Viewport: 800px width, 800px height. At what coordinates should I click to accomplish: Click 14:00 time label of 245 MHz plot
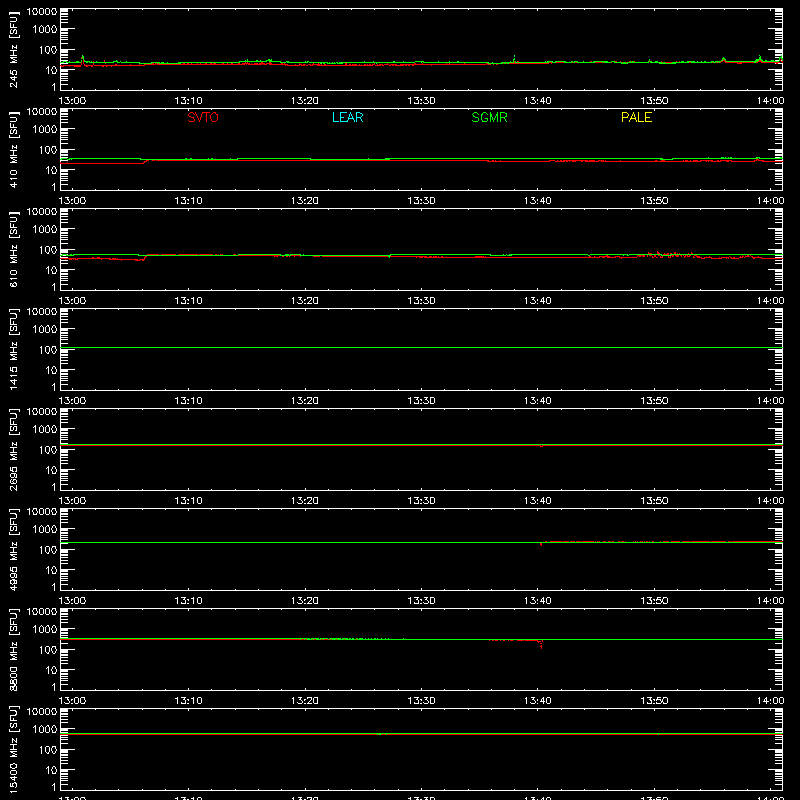click(770, 101)
